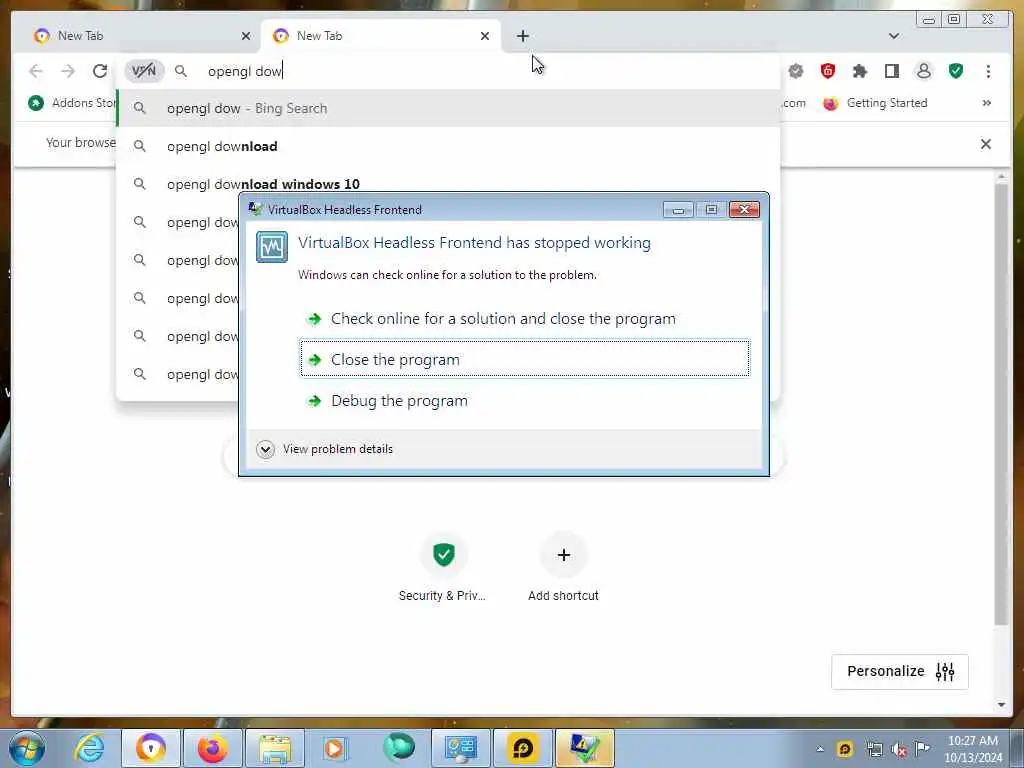Click the scrollbar down arrow
This screenshot has height=768, width=1024.
1000,704
